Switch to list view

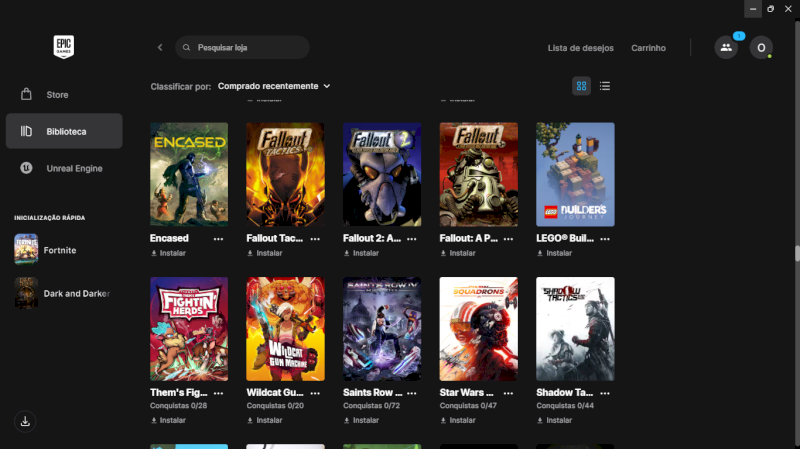[x=605, y=86]
